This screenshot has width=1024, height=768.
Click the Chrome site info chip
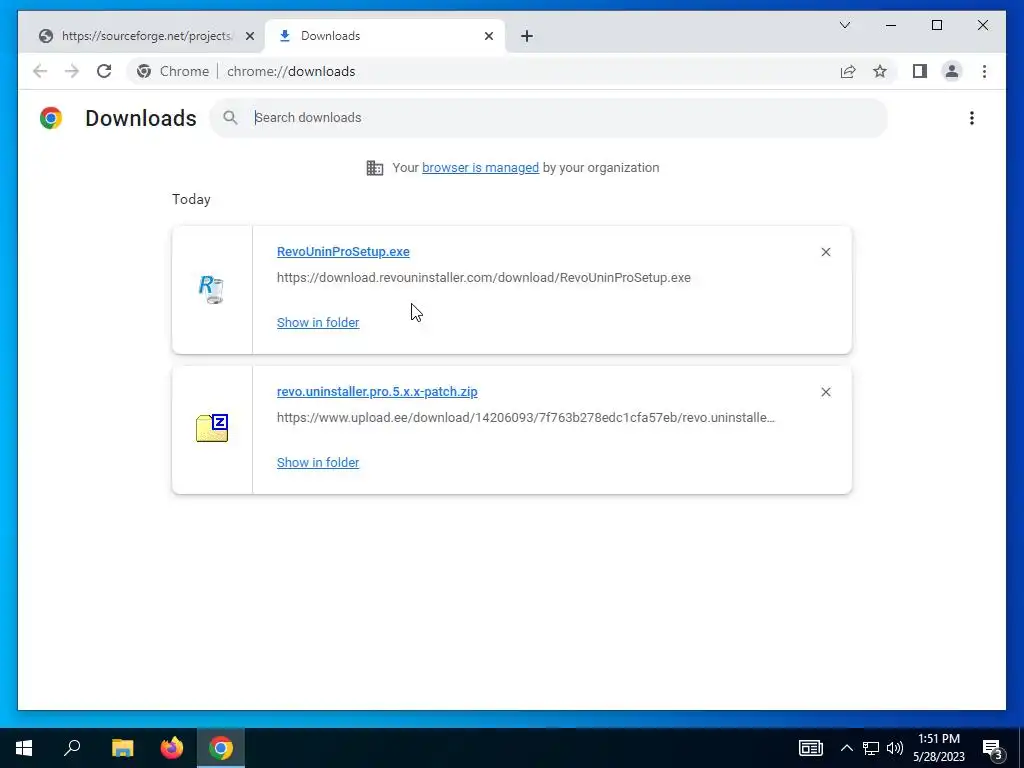point(172,71)
